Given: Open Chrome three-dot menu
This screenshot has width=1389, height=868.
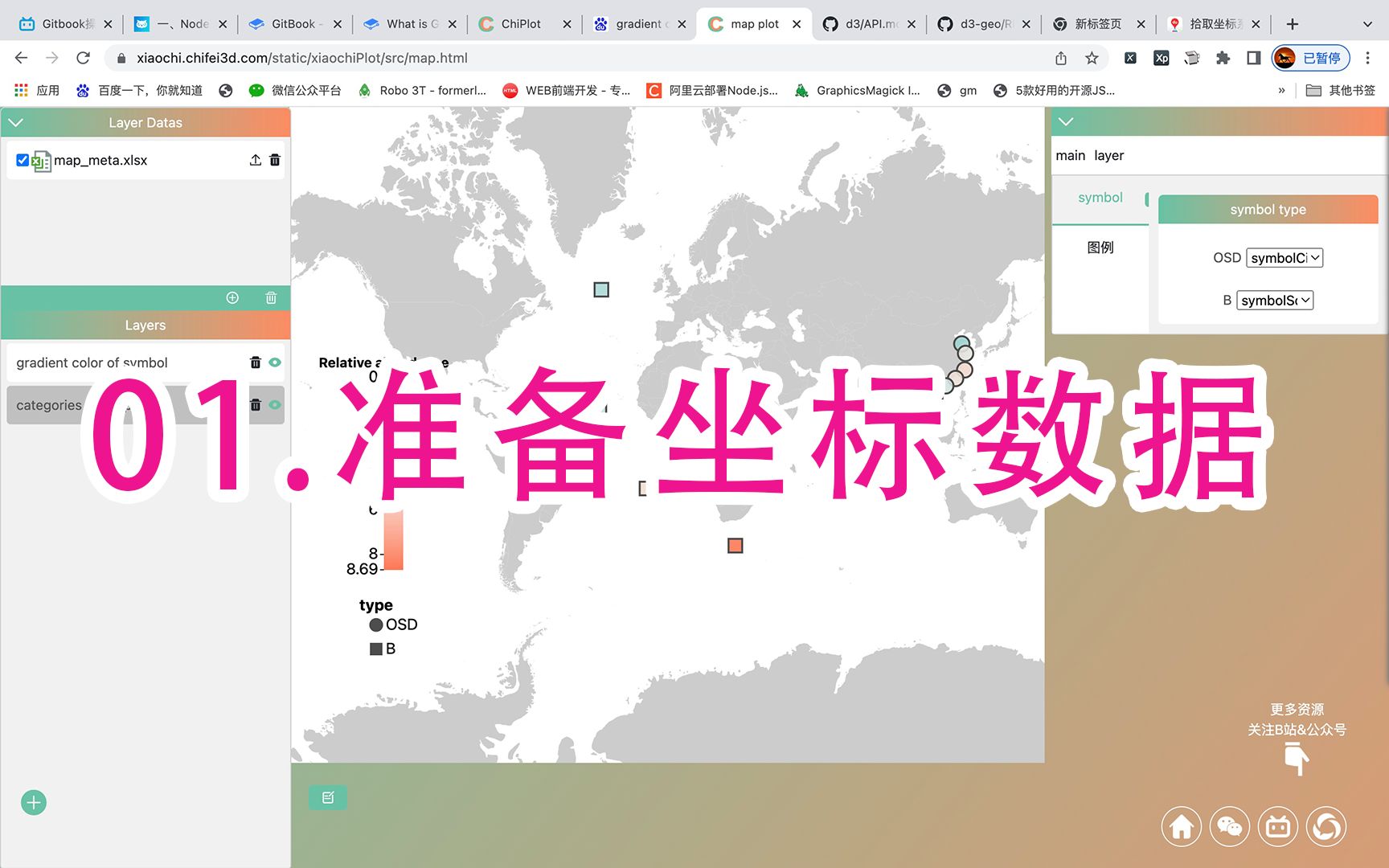Looking at the screenshot, I should pos(1367,58).
